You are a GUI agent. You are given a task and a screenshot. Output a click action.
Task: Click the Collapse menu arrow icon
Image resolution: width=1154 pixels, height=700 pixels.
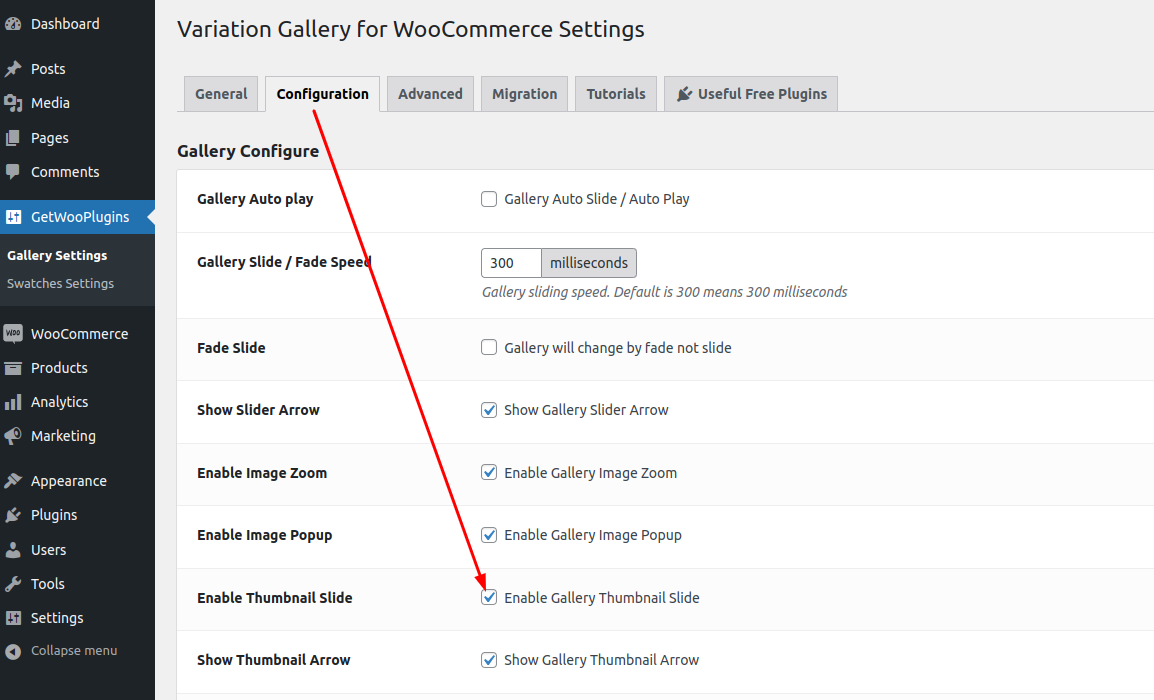(13, 651)
